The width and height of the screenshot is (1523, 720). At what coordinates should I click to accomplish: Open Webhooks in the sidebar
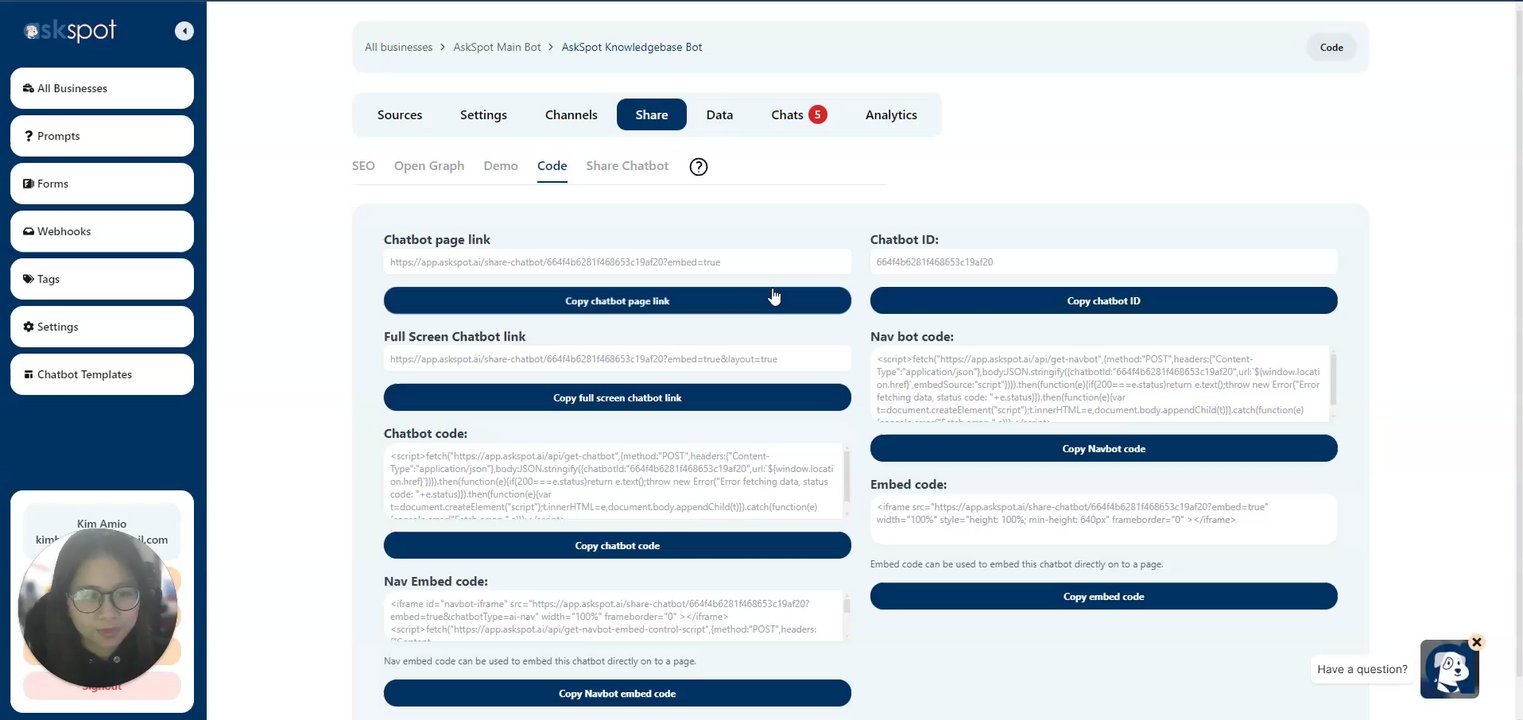tap(102, 231)
